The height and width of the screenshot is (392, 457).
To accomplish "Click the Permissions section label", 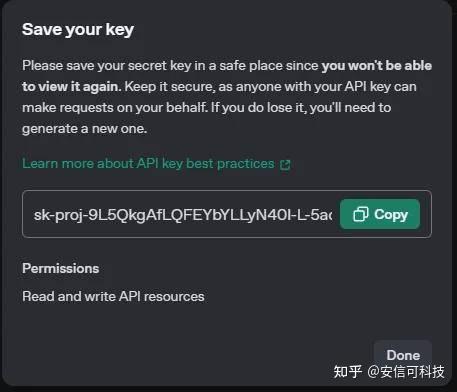I will tap(61, 268).
